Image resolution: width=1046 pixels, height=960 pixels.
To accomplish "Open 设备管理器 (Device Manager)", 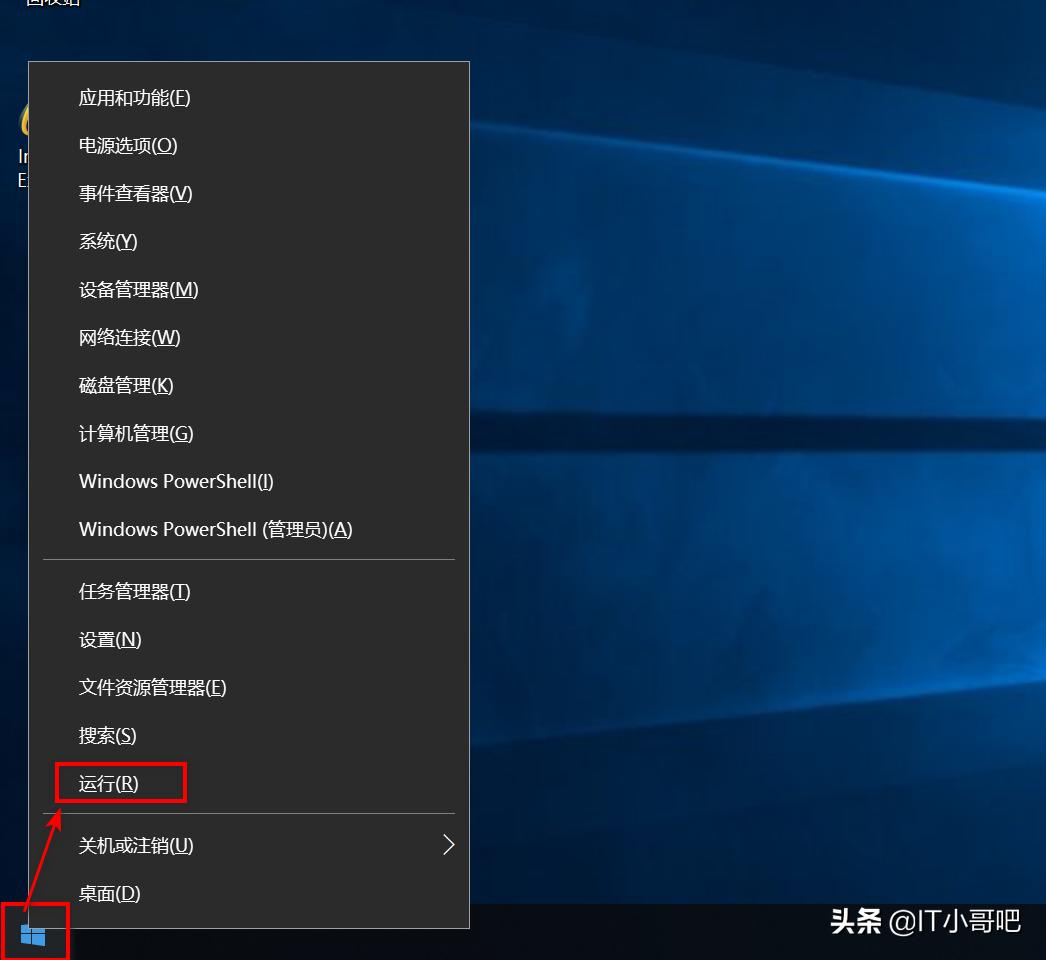I will pyautogui.click(x=138, y=289).
